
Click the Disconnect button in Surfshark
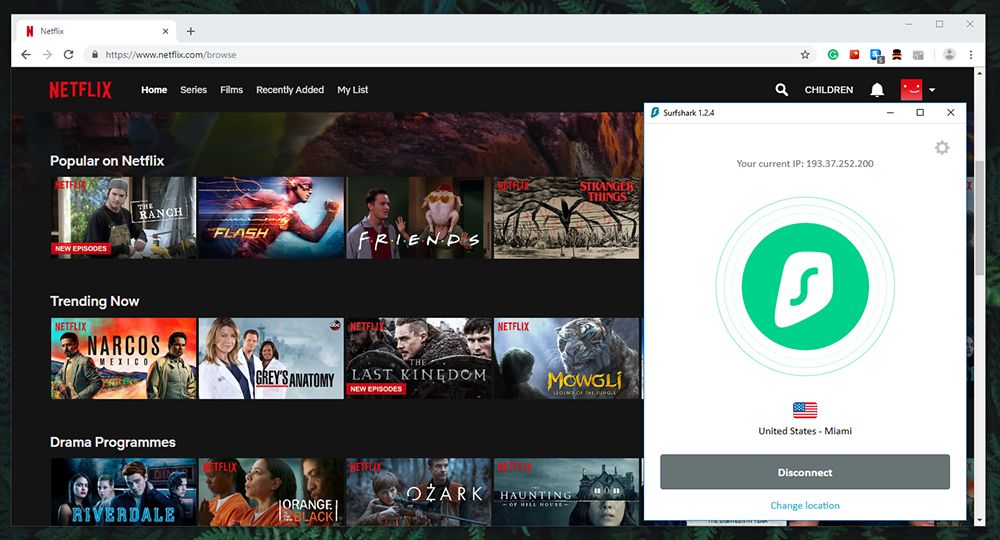point(805,472)
